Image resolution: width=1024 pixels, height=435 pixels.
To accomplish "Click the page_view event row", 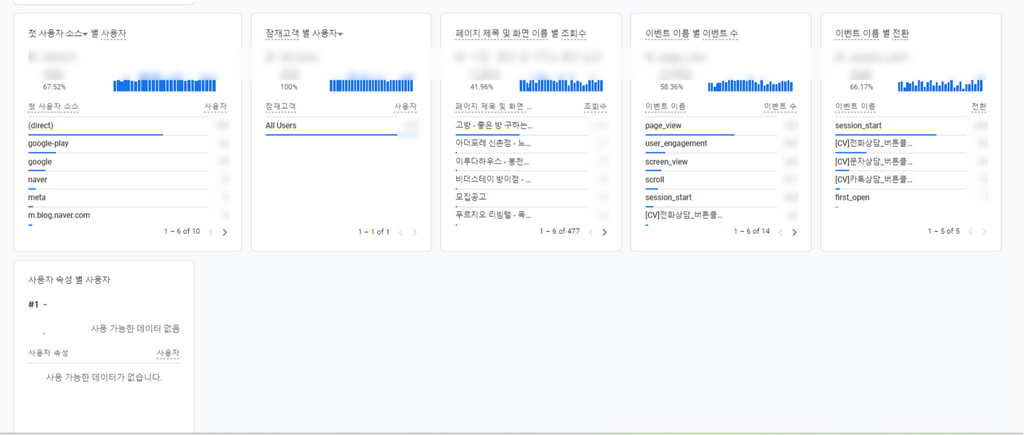I will [x=664, y=126].
